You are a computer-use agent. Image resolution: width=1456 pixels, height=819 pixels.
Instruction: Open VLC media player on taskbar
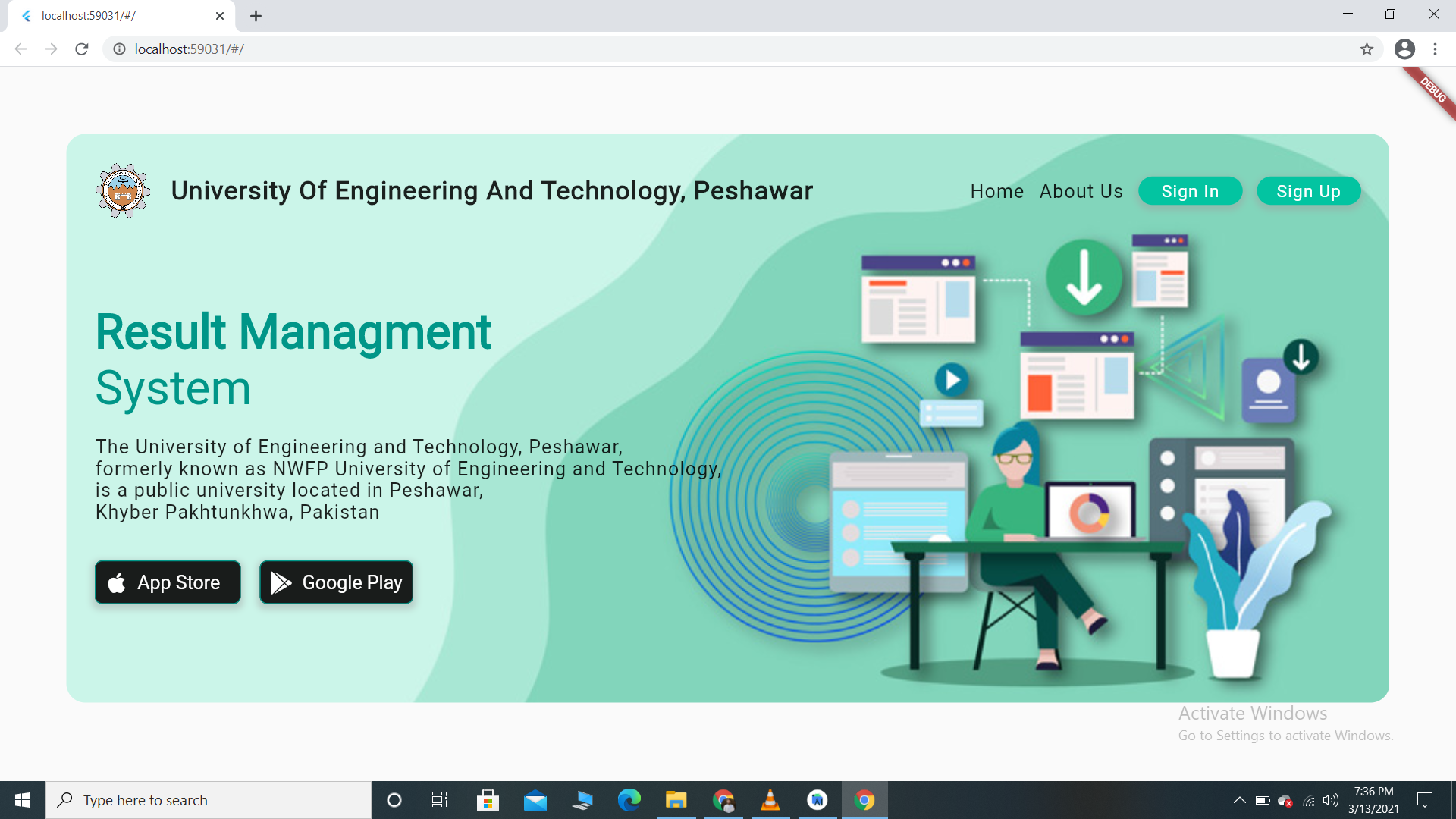coord(770,800)
